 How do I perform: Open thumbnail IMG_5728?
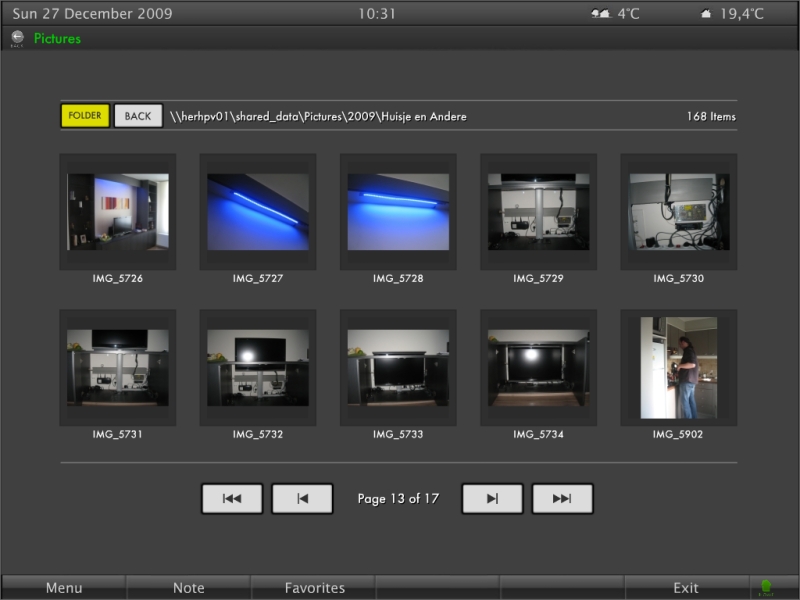(x=398, y=212)
